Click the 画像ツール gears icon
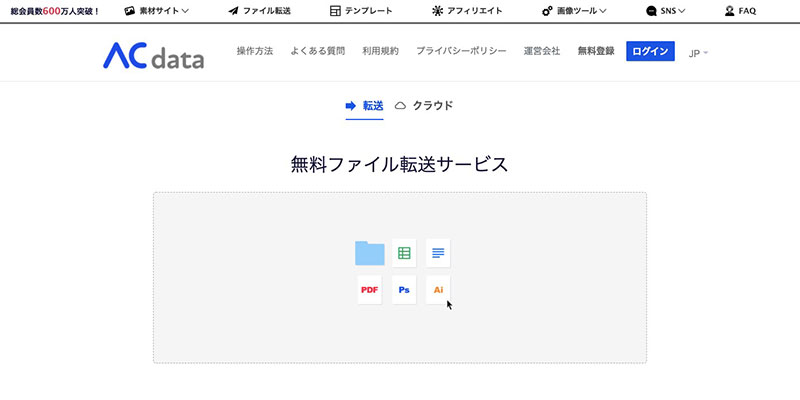Image resolution: width=800 pixels, height=400 pixels. 547,11
